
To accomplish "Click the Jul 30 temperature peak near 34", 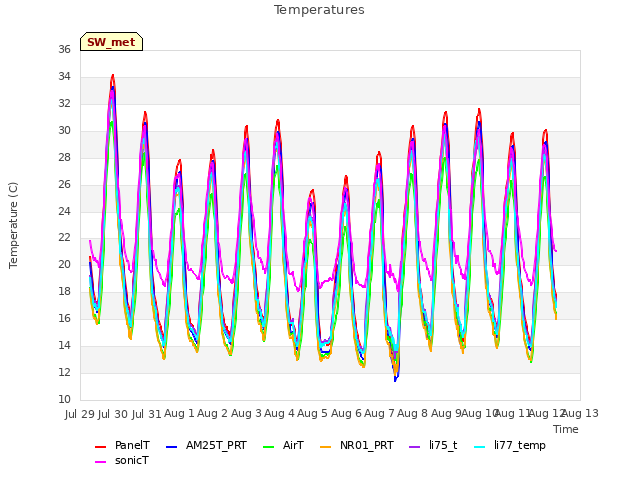I will [x=113, y=76].
